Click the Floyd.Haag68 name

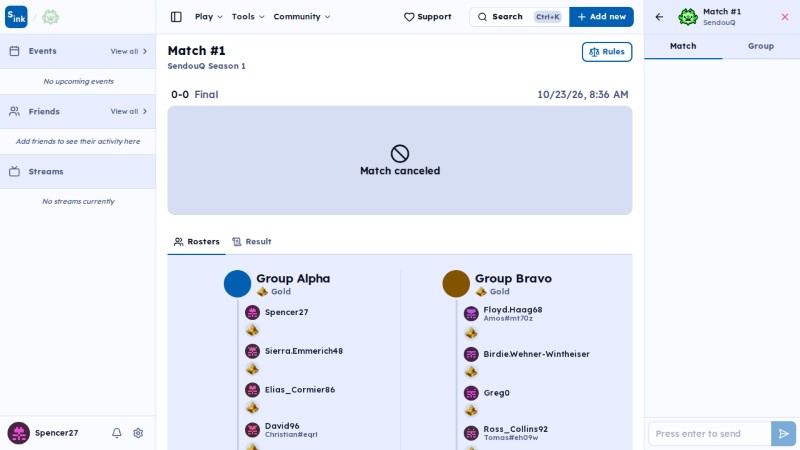[513, 310]
